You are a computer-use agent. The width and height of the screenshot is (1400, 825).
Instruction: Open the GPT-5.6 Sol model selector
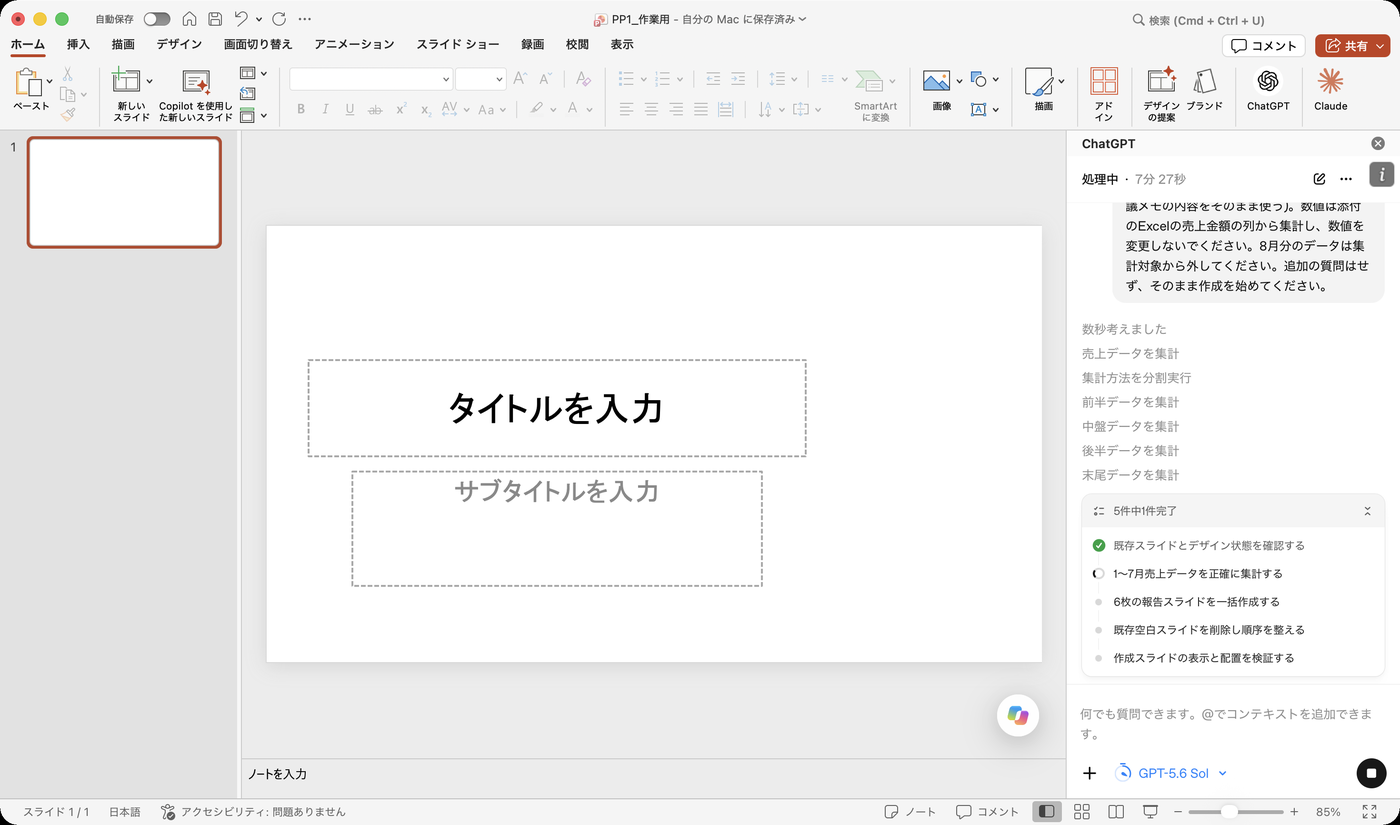1171,773
